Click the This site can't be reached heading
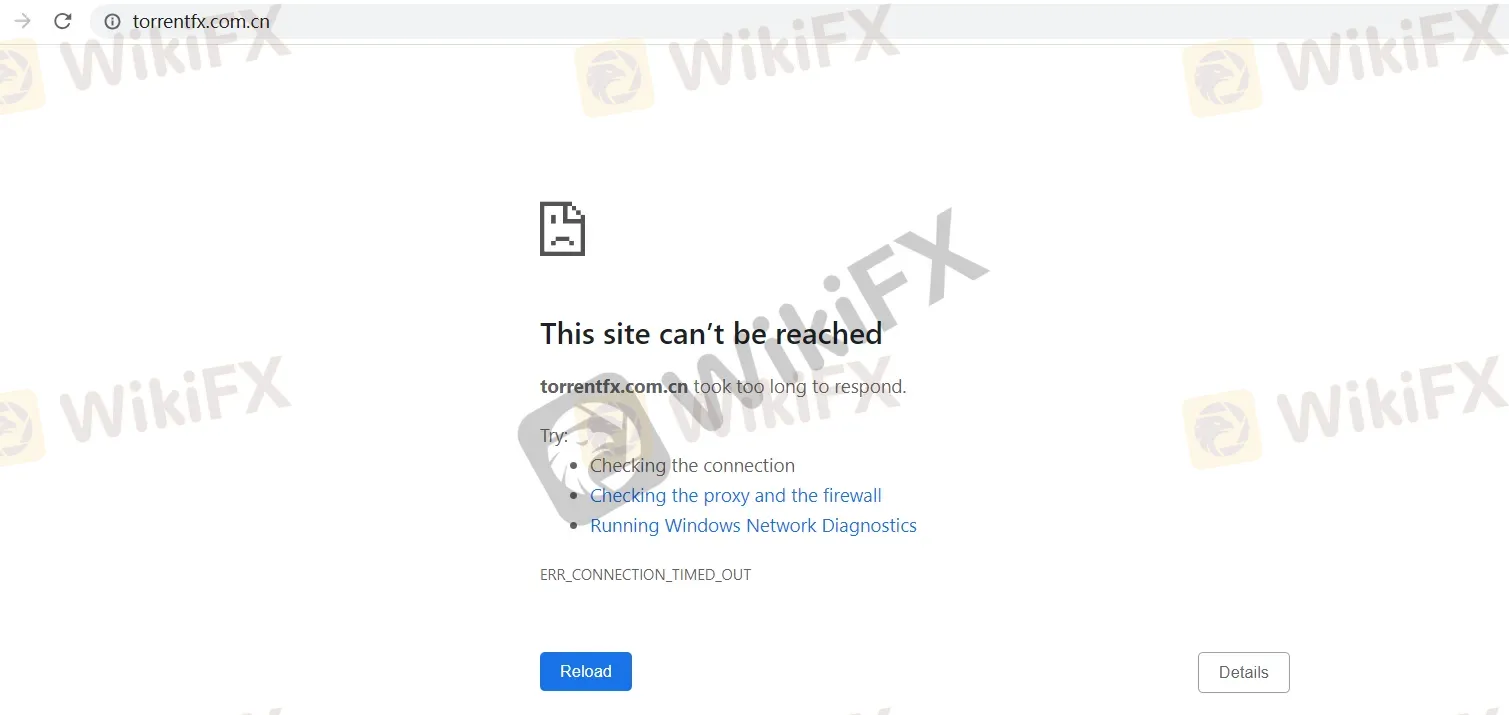This screenshot has width=1509, height=715. click(711, 334)
